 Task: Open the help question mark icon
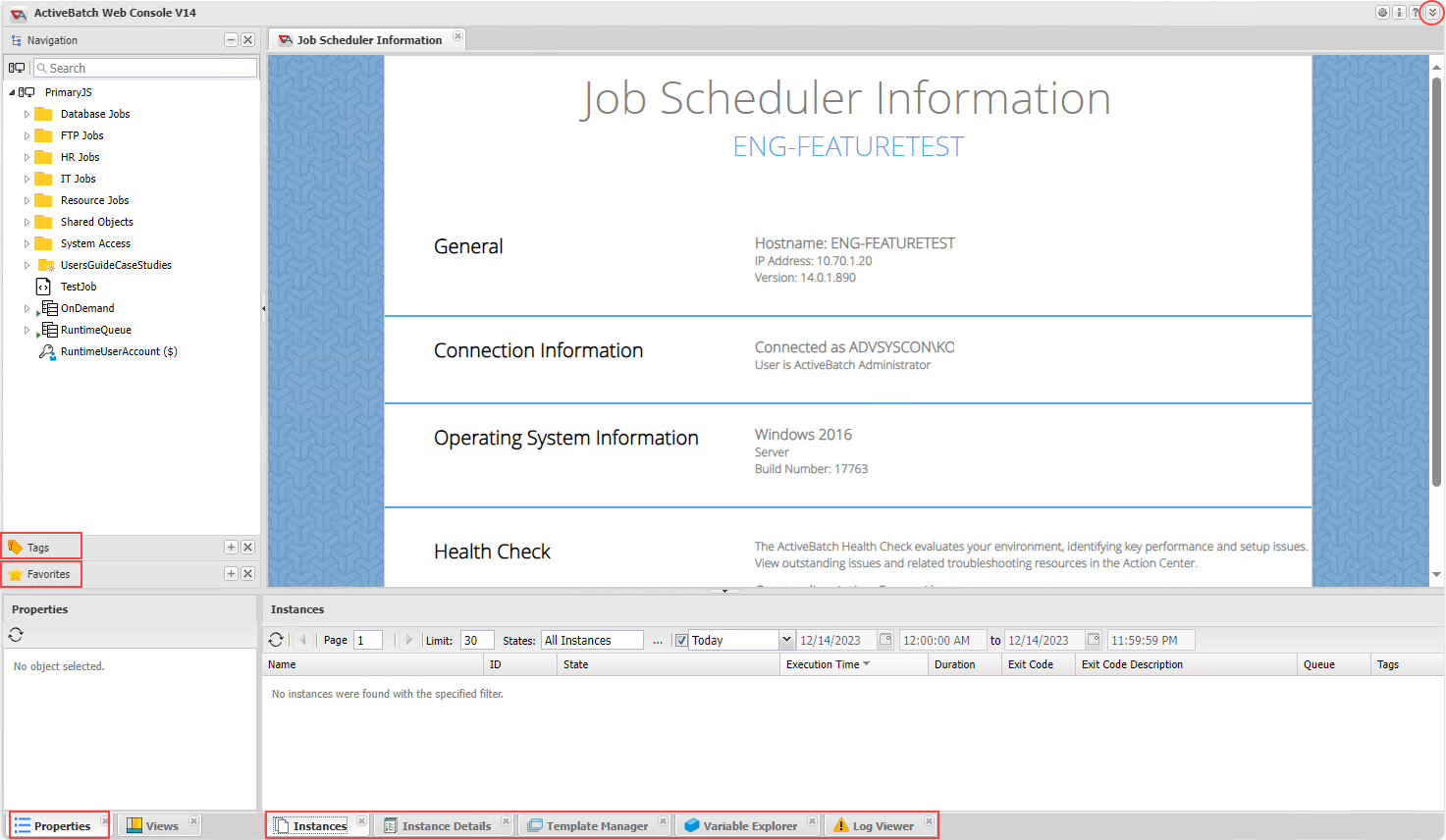click(x=1416, y=13)
